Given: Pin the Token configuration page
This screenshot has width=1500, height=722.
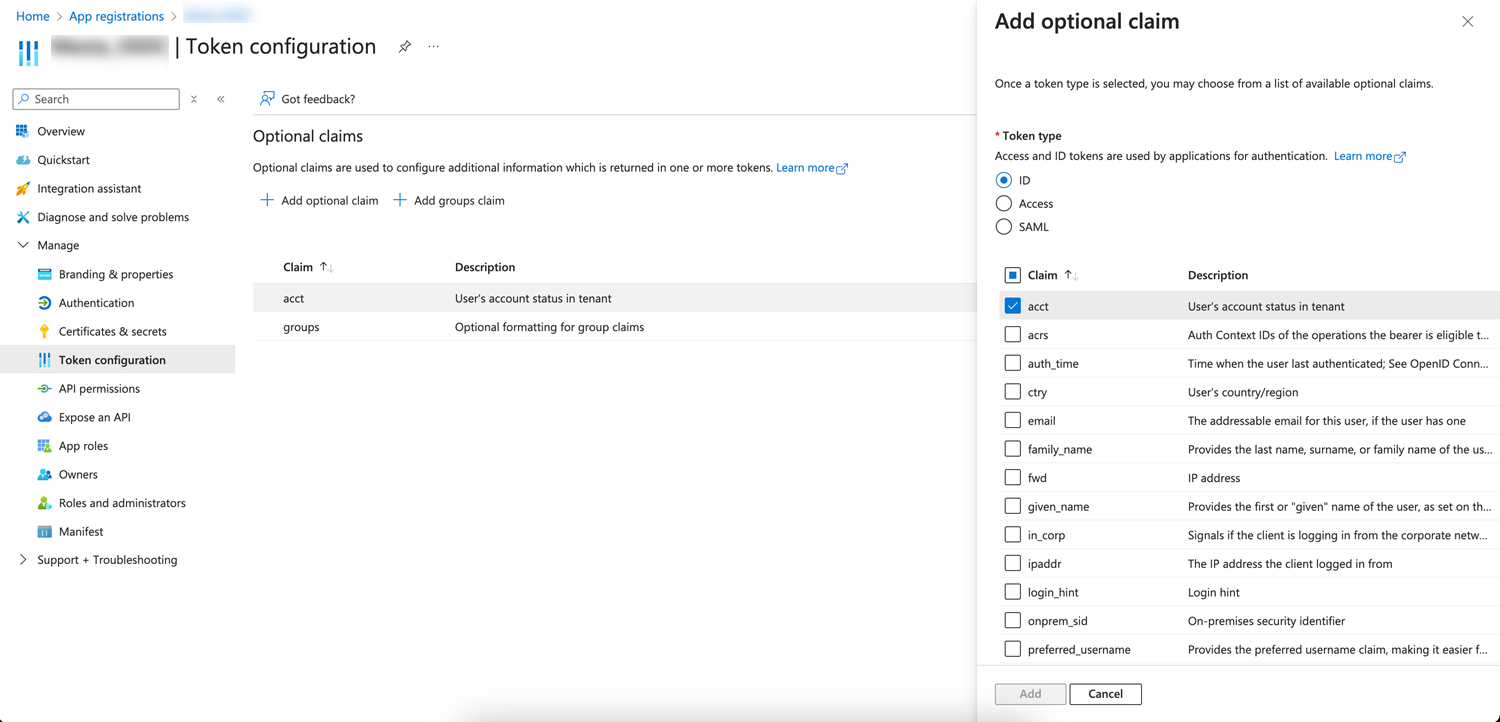Looking at the screenshot, I should point(404,47).
